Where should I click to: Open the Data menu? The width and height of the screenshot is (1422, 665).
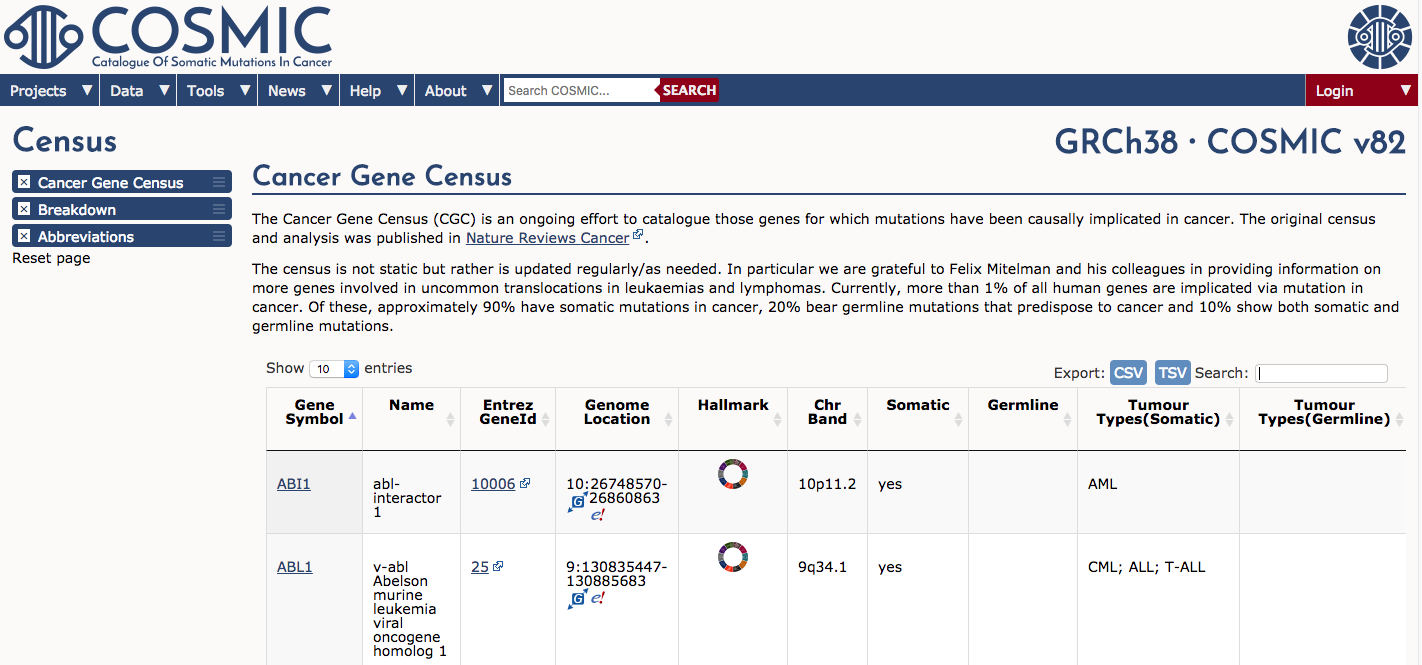click(138, 90)
